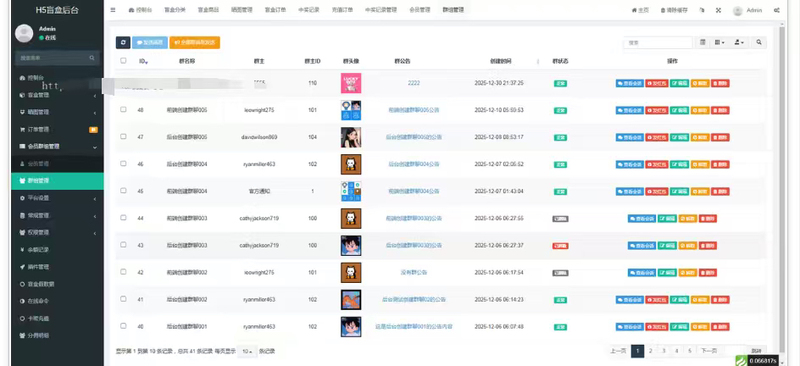Click the green 编辑 button for row 46
800x366 pixels.
(680, 164)
